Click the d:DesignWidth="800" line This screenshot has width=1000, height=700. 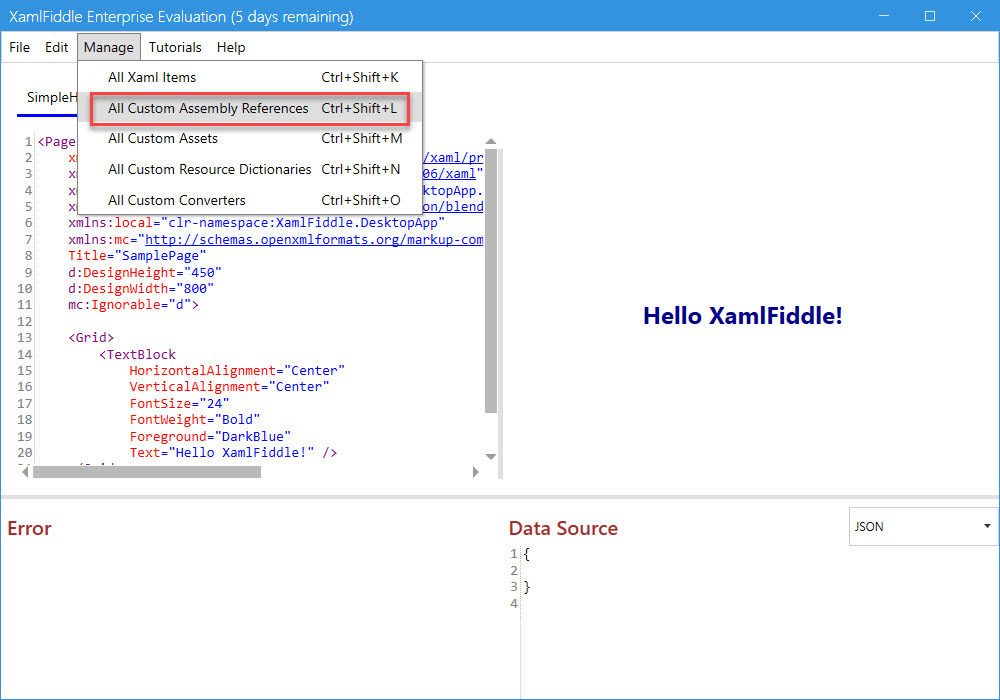(x=141, y=289)
